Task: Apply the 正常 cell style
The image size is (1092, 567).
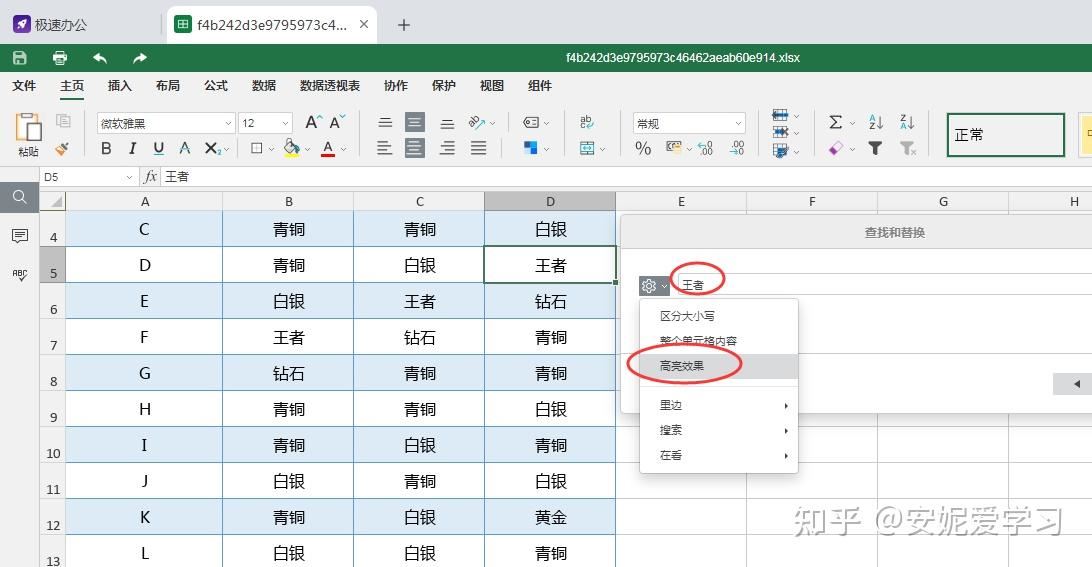Action: click(1006, 135)
